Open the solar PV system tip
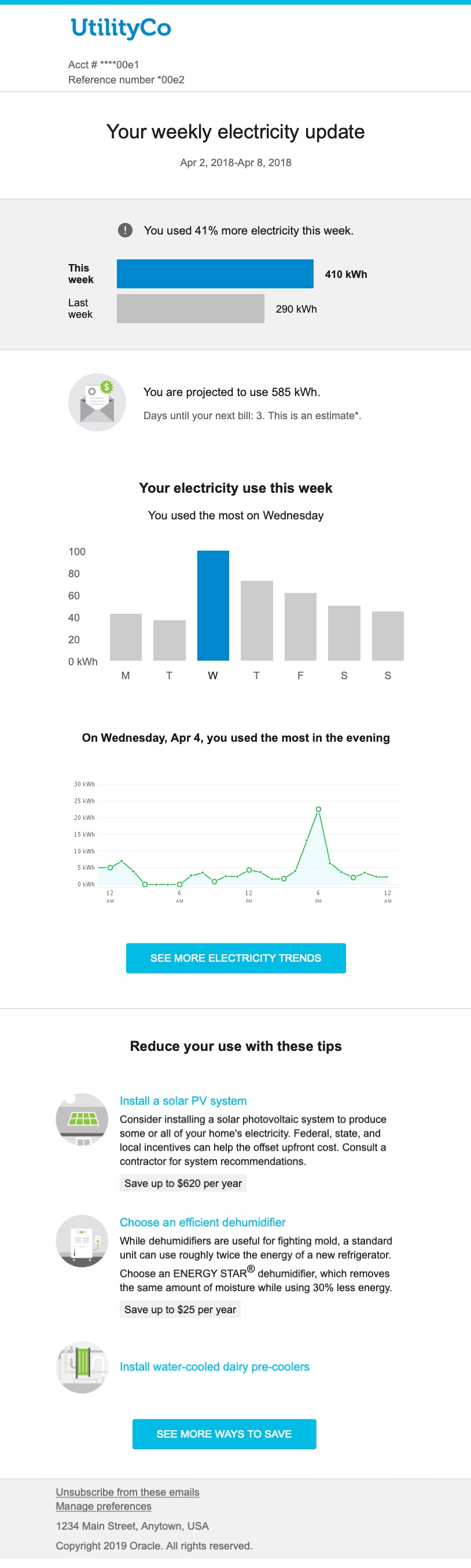This screenshot has height=1568, width=471. tap(183, 1101)
